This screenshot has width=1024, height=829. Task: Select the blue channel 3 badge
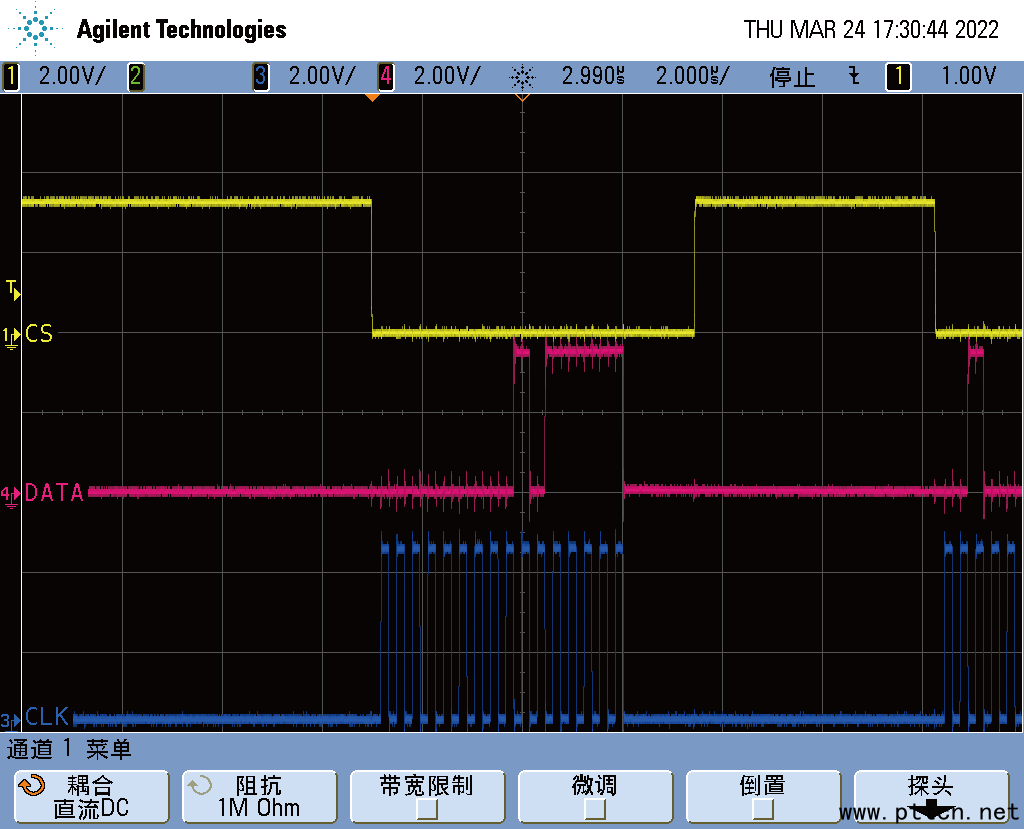260,76
